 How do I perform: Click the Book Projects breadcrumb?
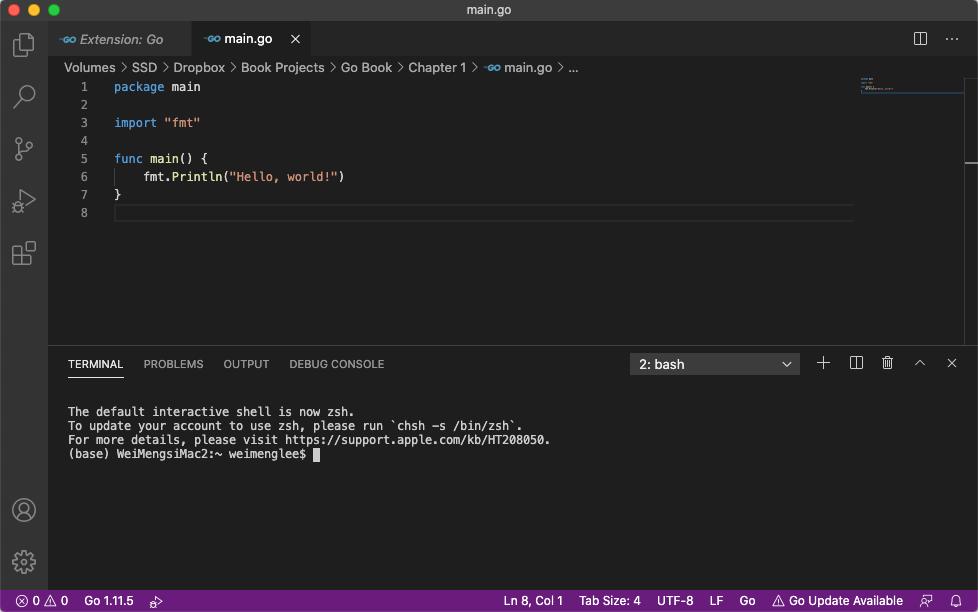[x=283, y=67]
